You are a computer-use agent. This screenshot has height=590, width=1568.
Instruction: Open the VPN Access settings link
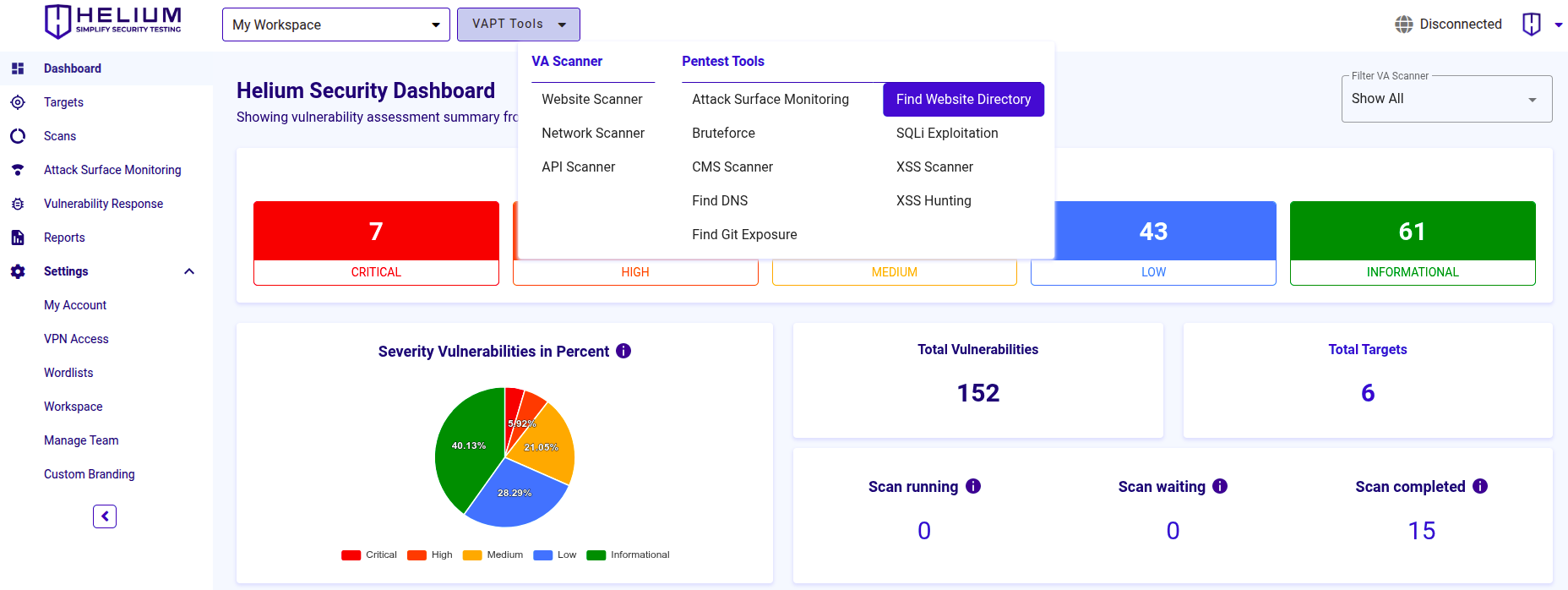[76, 339]
